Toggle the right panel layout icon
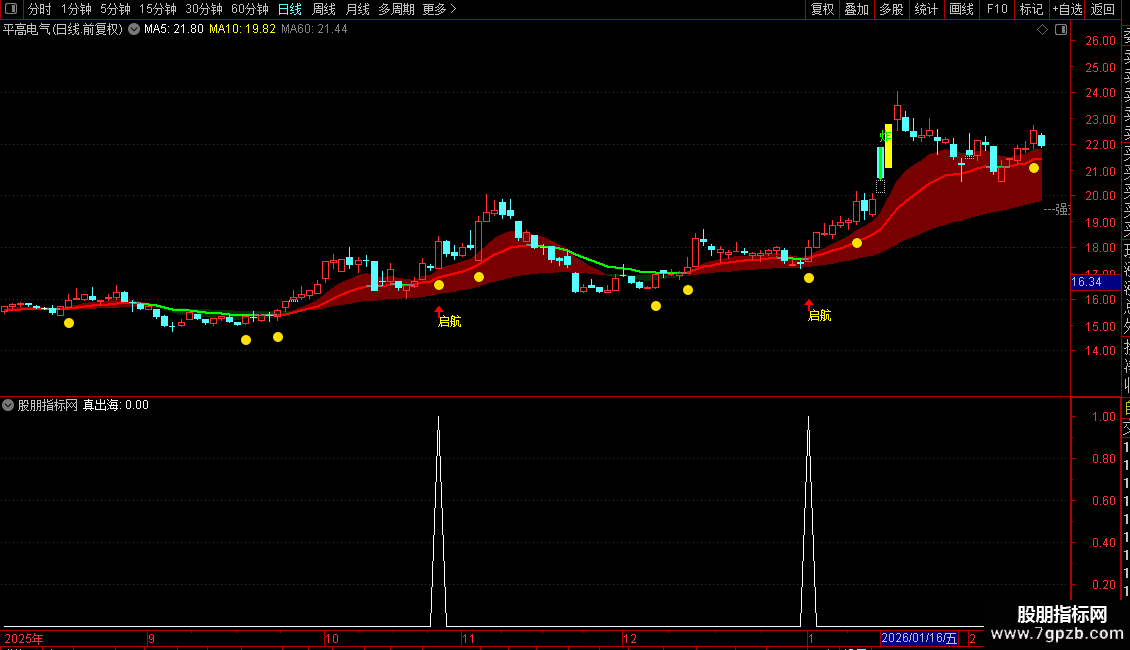Viewport: 1130px width, 650px height. click(x=1061, y=30)
